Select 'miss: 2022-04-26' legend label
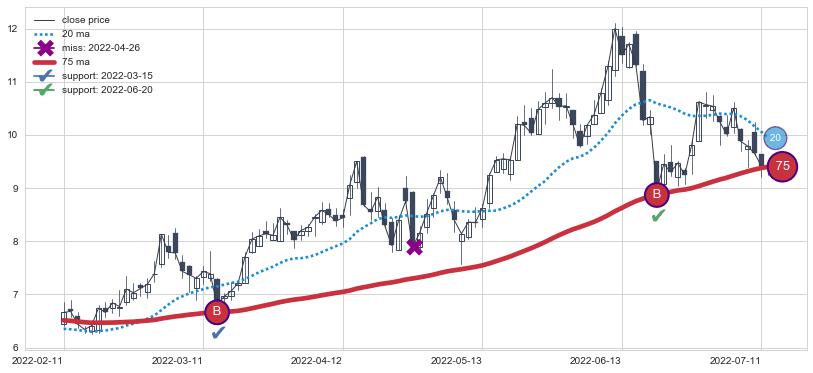The width and height of the screenshot is (813, 373). point(101,48)
